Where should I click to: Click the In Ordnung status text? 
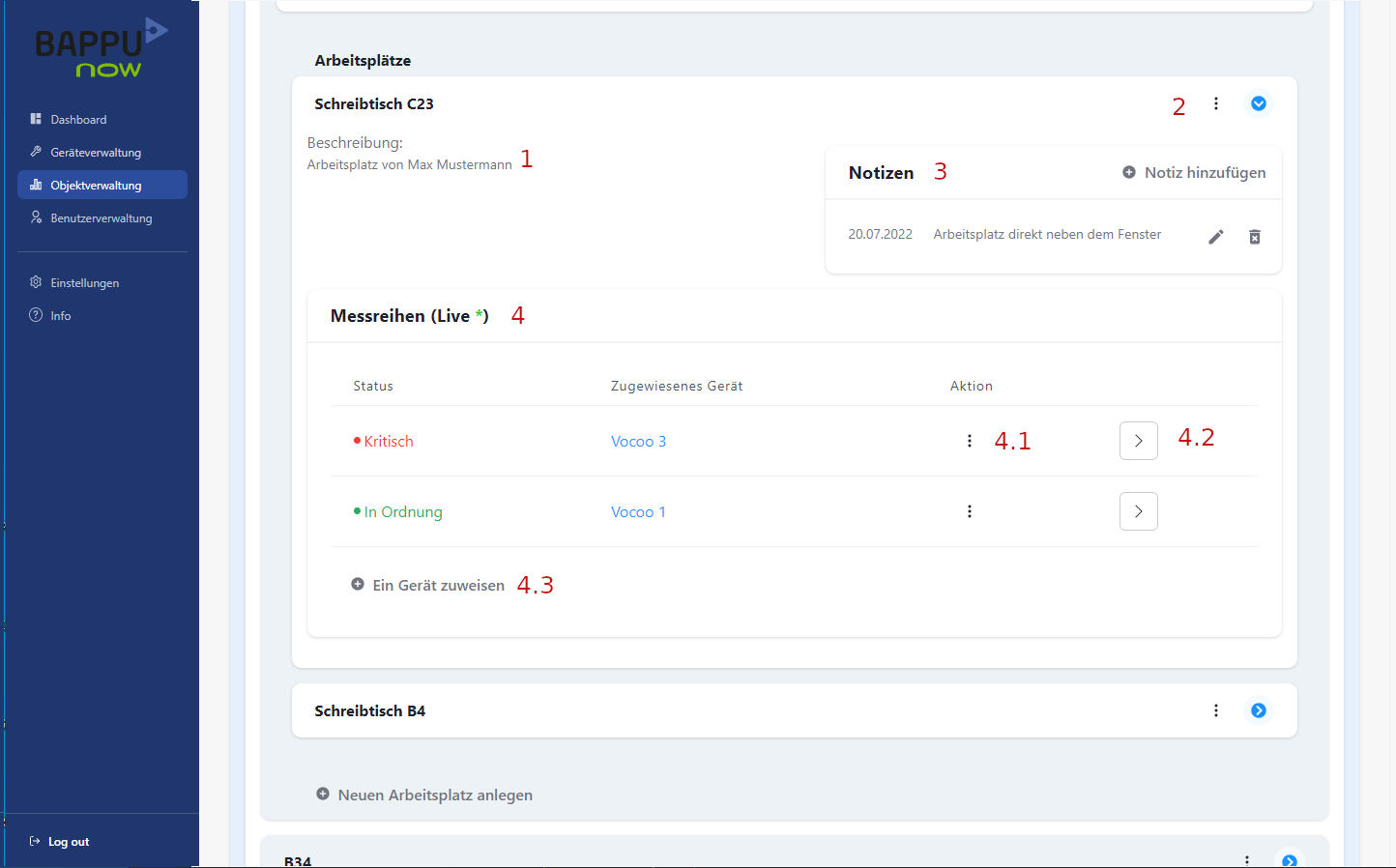[403, 511]
